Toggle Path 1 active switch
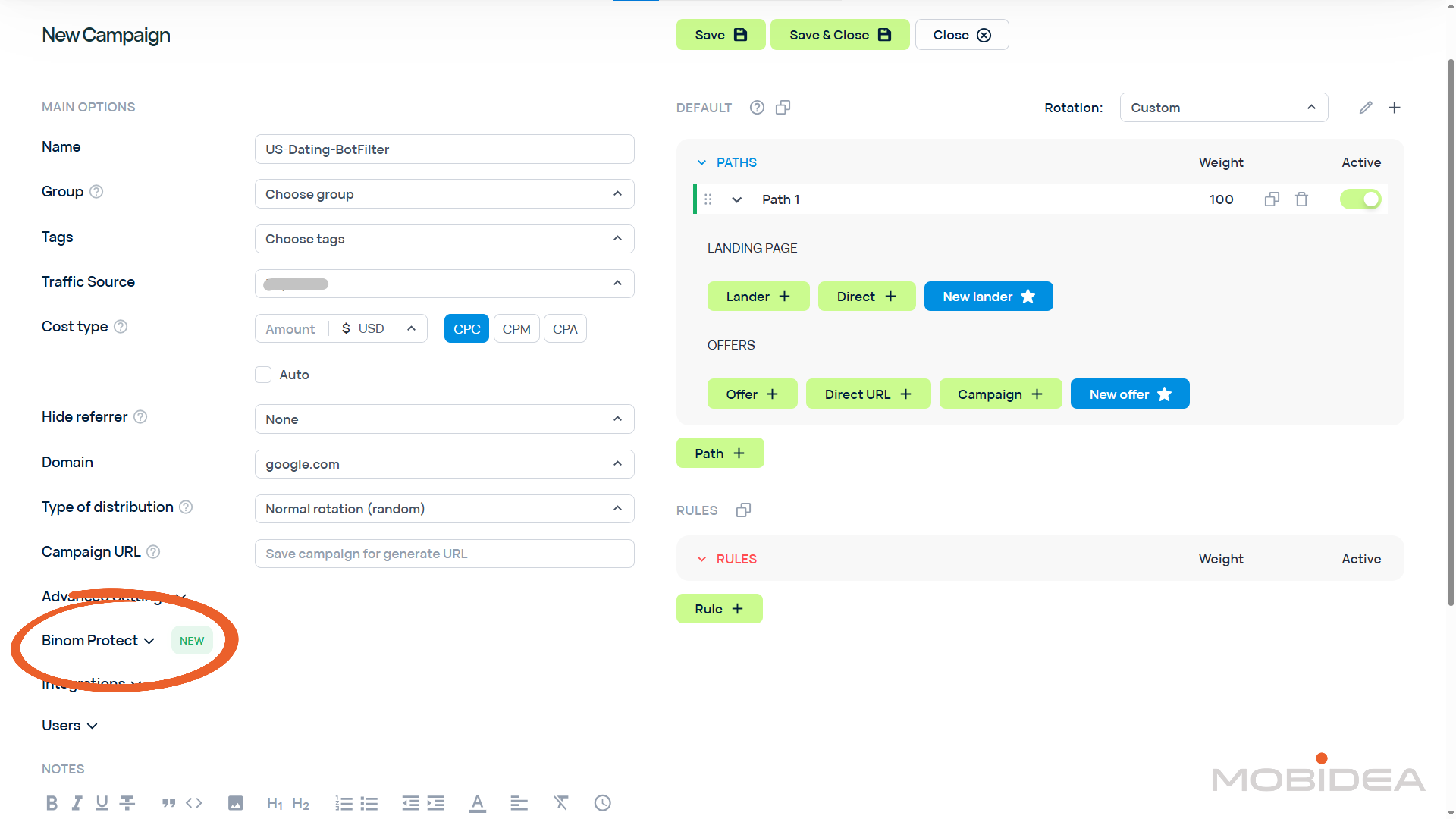This screenshot has height=819, width=1456. pyautogui.click(x=1360, y=199)
